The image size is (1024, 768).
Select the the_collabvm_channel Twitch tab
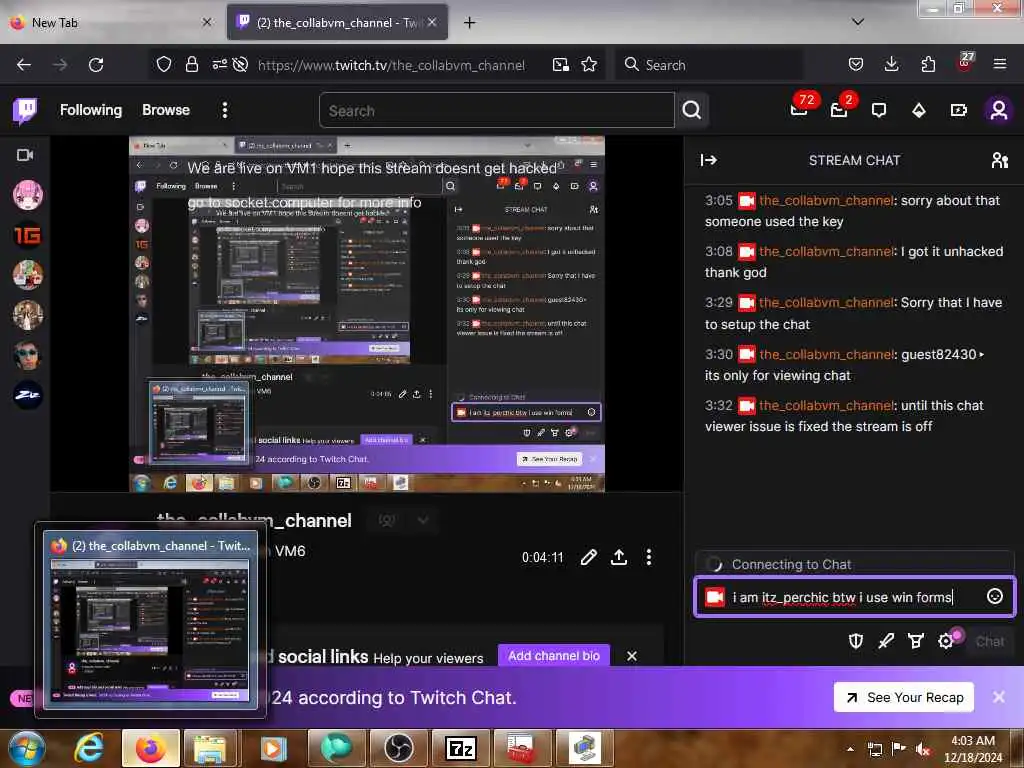point(338,23)
